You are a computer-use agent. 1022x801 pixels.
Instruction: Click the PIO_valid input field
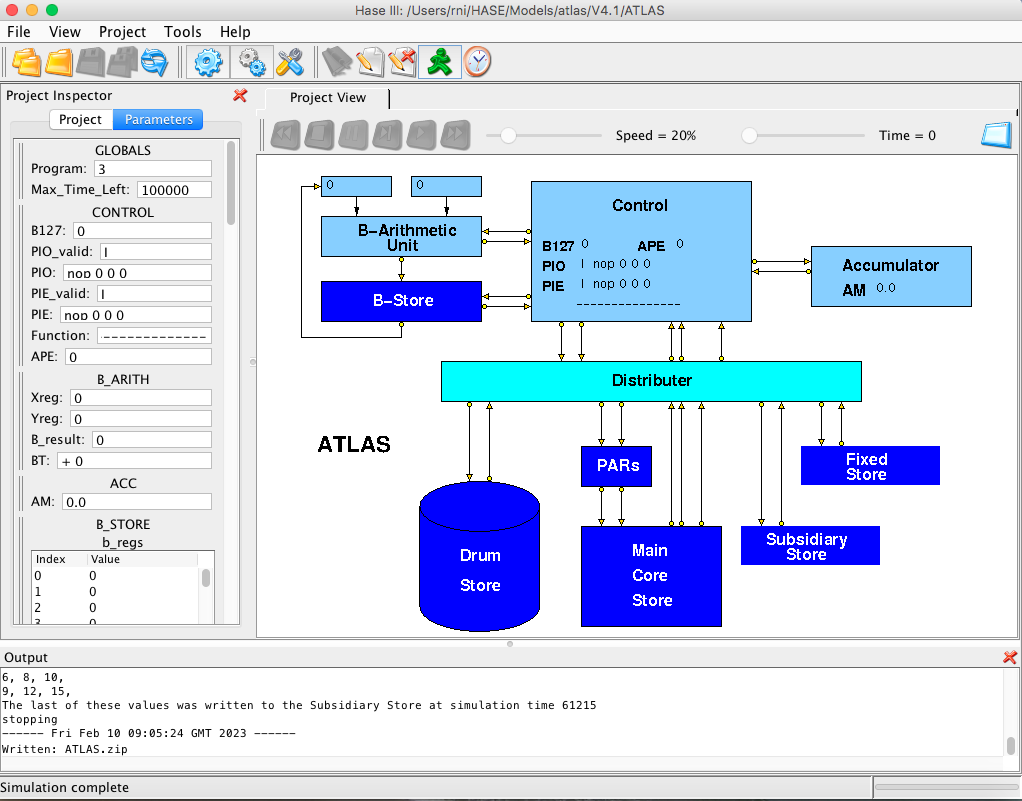(155, 252)
